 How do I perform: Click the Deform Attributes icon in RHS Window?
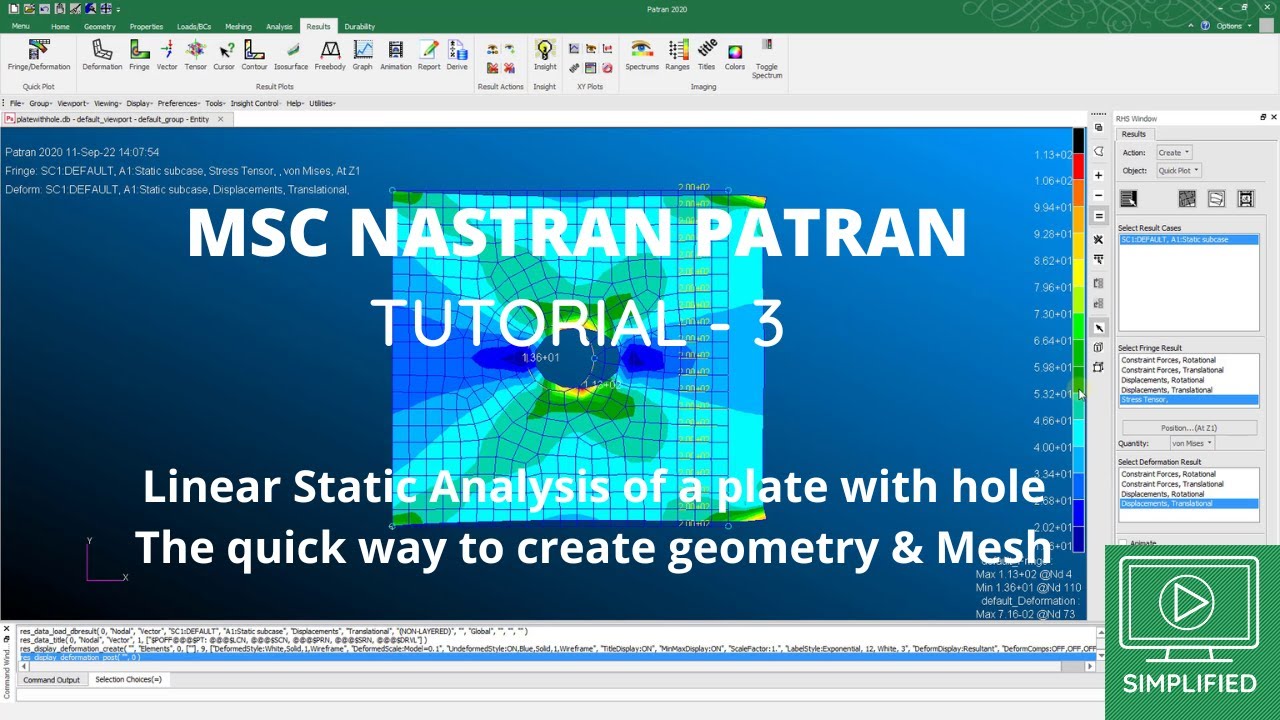1216,199
